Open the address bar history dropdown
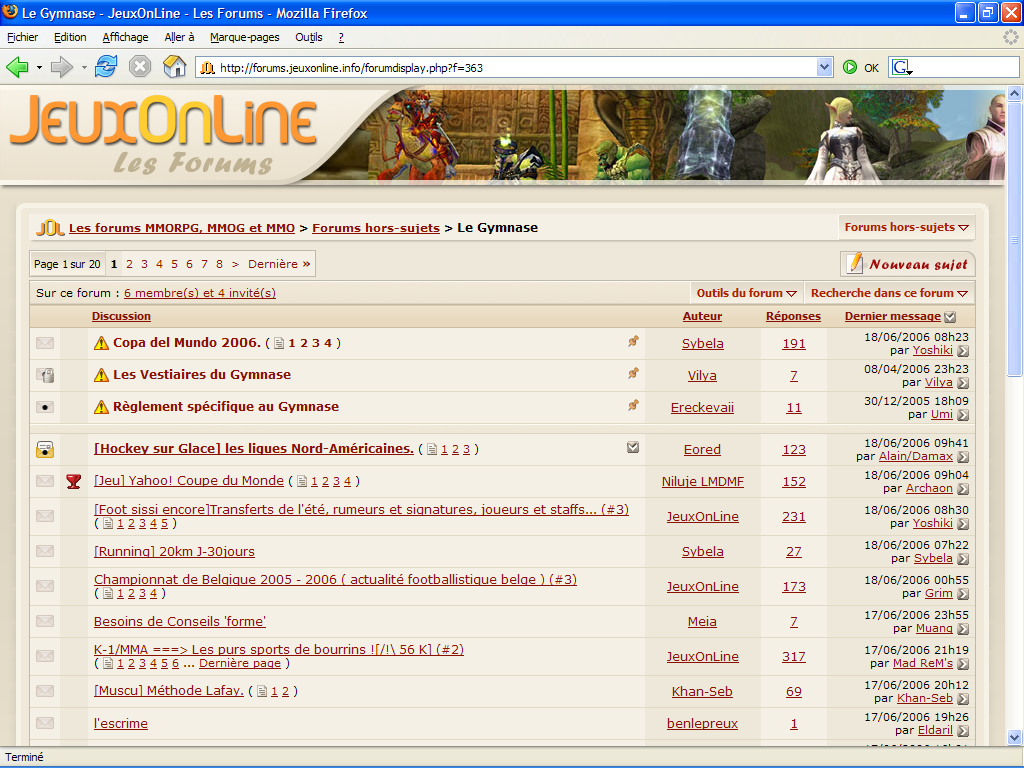1024x768 pixels. pyautogui.click(x=824, y=67)
